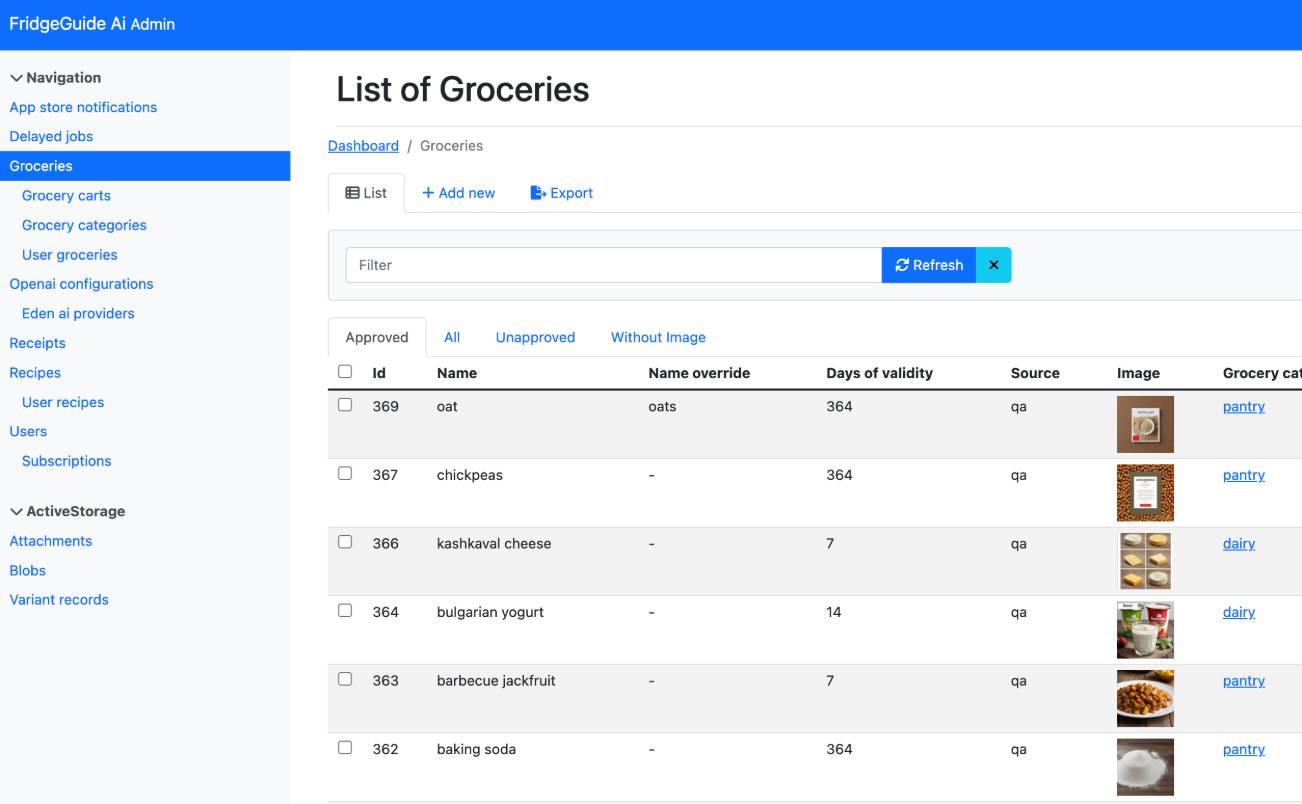Switch to the All scope tab
The image size is (1302, 804).
click(452, 337)
